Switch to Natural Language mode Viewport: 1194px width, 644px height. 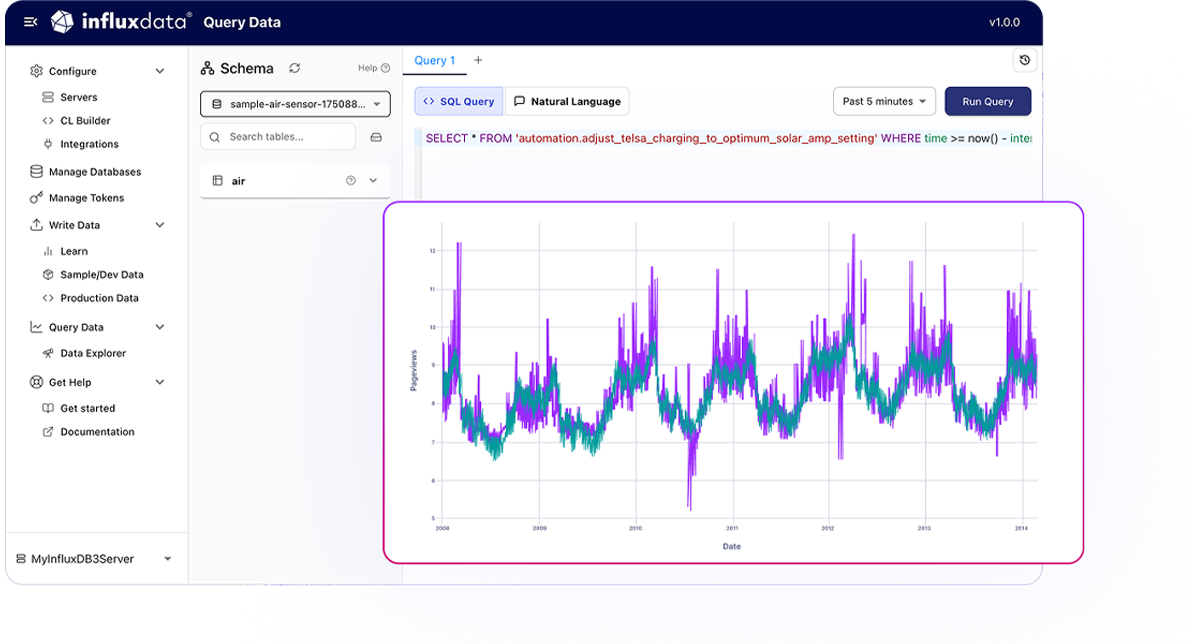click(x=567, y=101)
